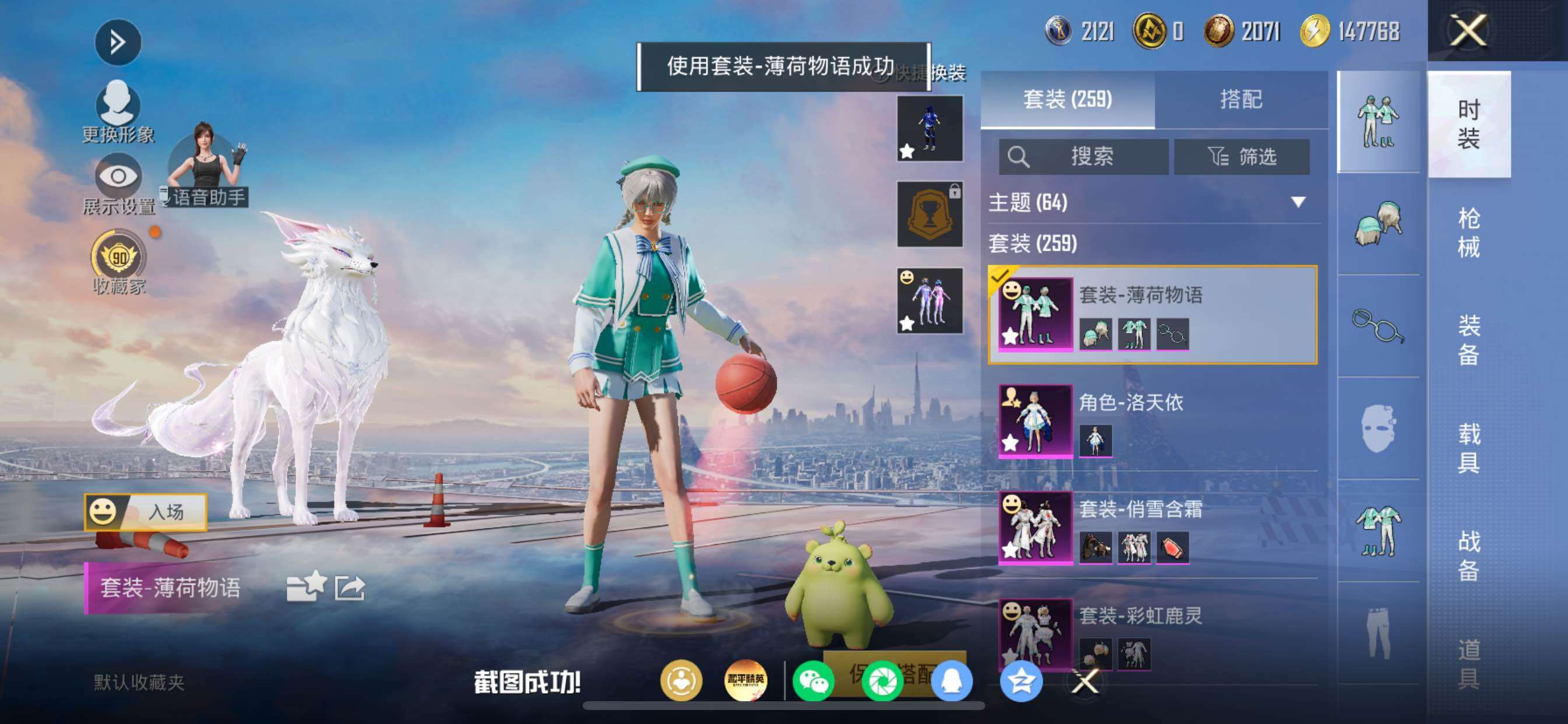Screen dimensions: 1568x724
Task: Switch to the 套装 (259) tab
Action: (1067, 99)
